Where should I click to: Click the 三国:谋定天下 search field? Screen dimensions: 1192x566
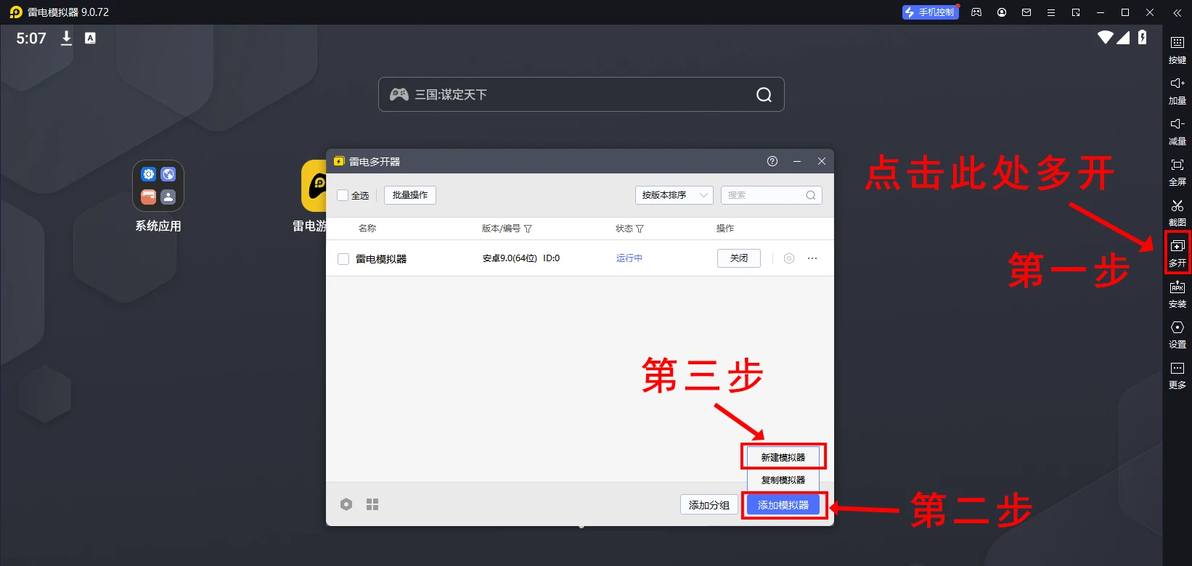point(581,95)
